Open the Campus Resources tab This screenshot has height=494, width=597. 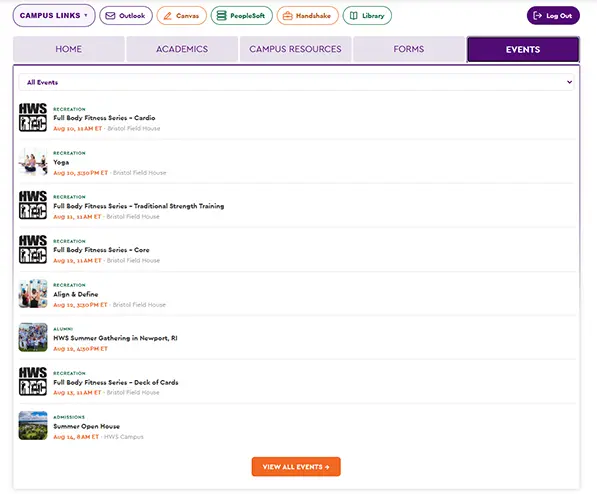coord(295,49)
